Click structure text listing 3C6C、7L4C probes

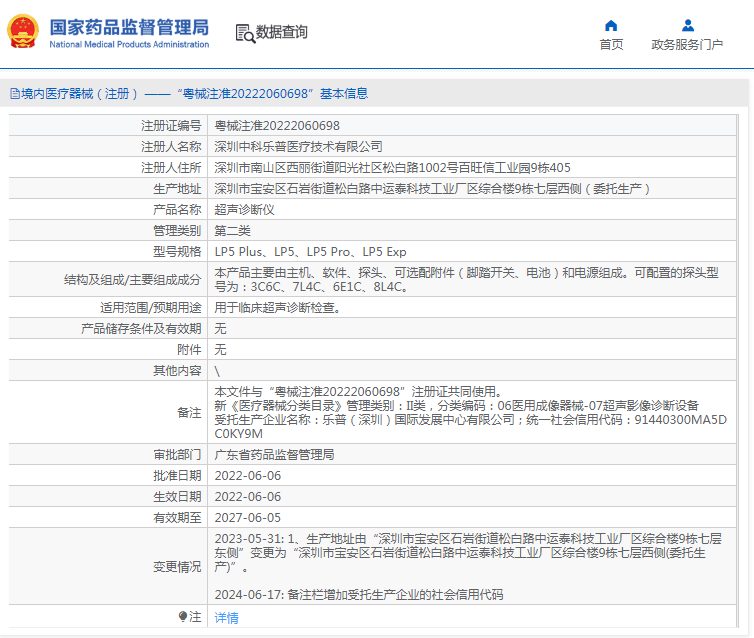point(466,280)
